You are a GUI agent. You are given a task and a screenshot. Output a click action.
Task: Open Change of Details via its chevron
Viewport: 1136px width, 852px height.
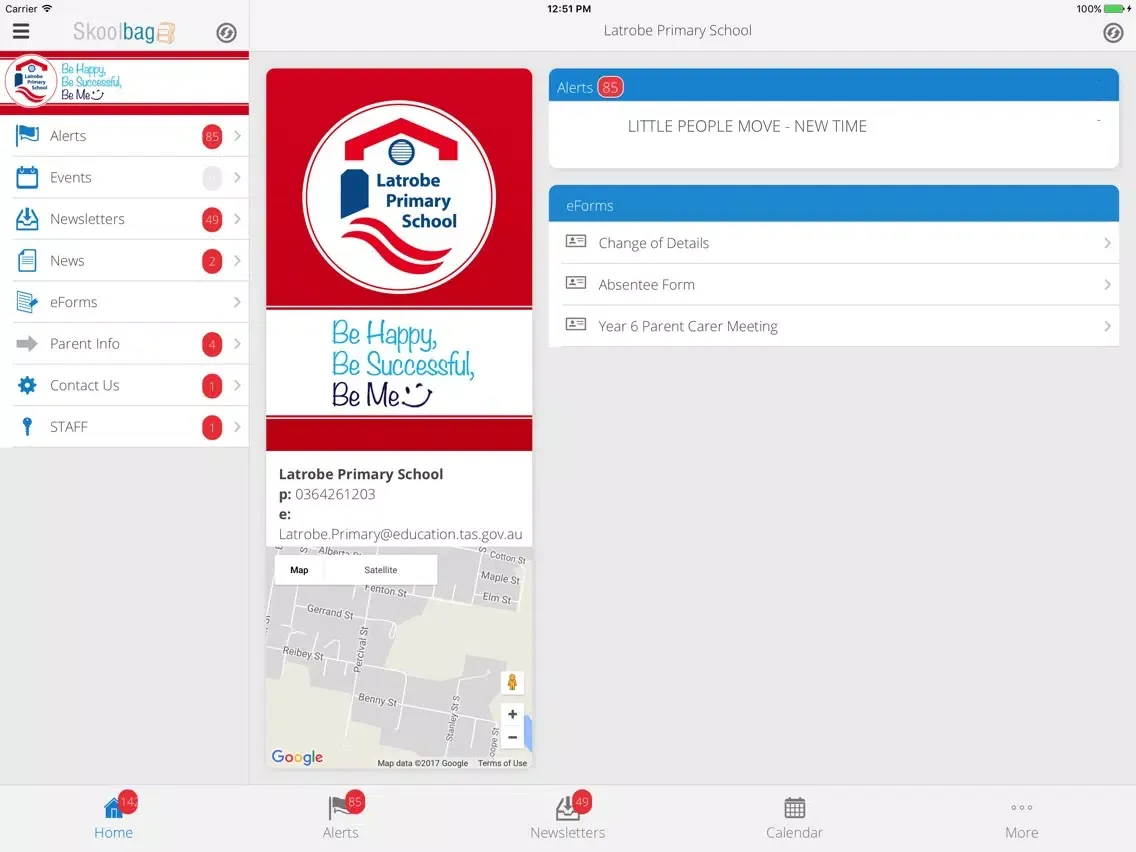pos(1107,243)
